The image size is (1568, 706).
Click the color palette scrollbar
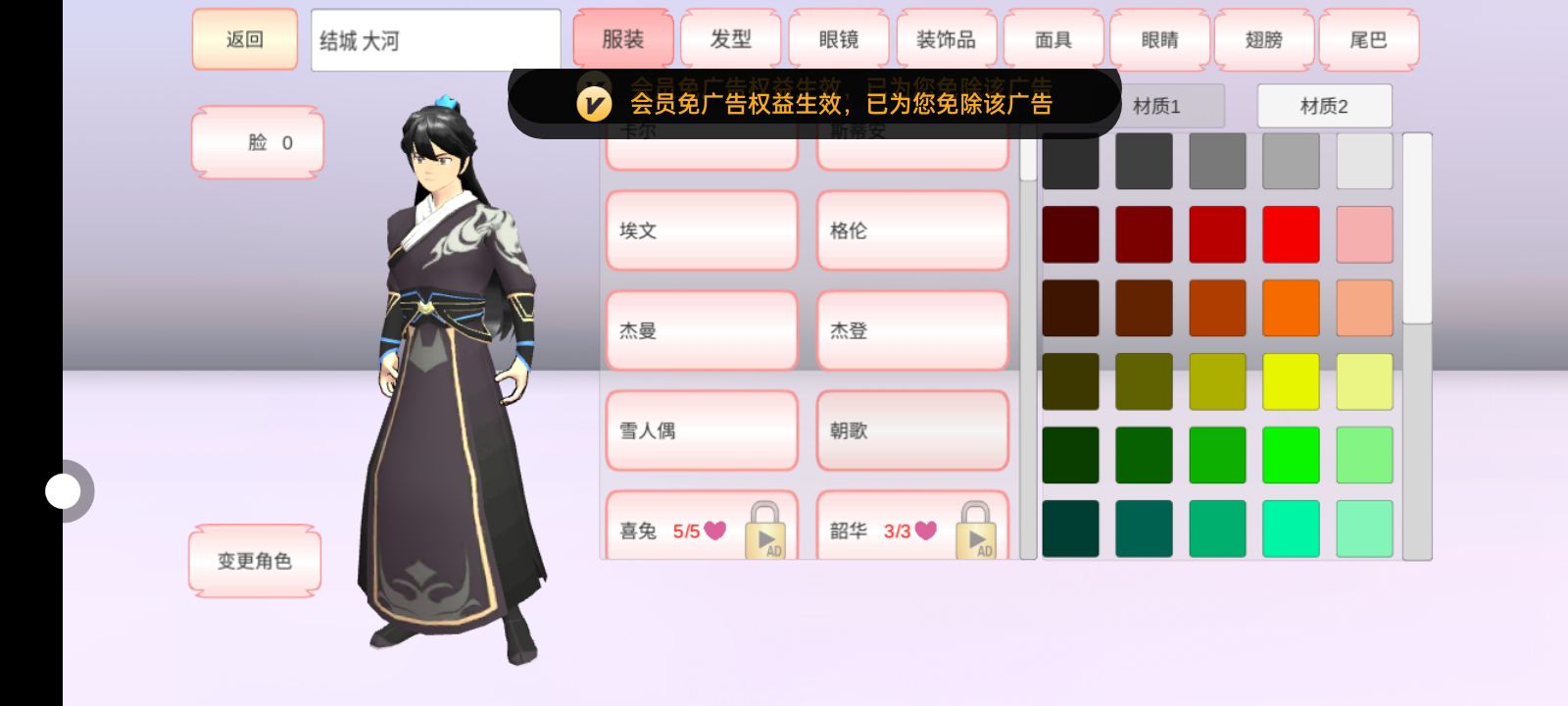1417,346
